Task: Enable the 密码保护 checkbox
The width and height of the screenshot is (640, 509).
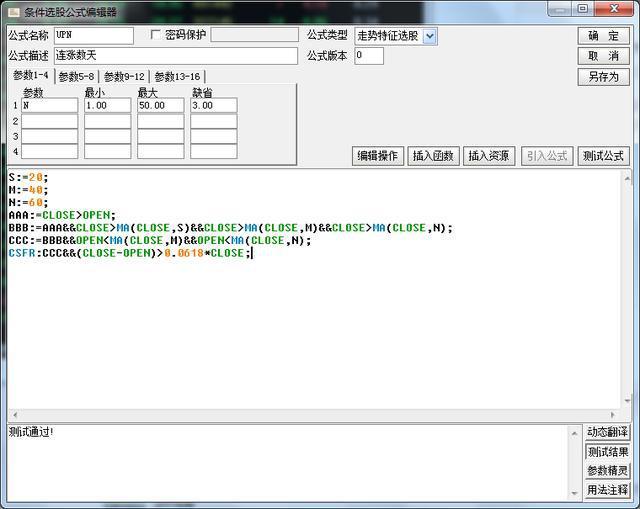Action: pyautogui.click(x=155, y=35)
